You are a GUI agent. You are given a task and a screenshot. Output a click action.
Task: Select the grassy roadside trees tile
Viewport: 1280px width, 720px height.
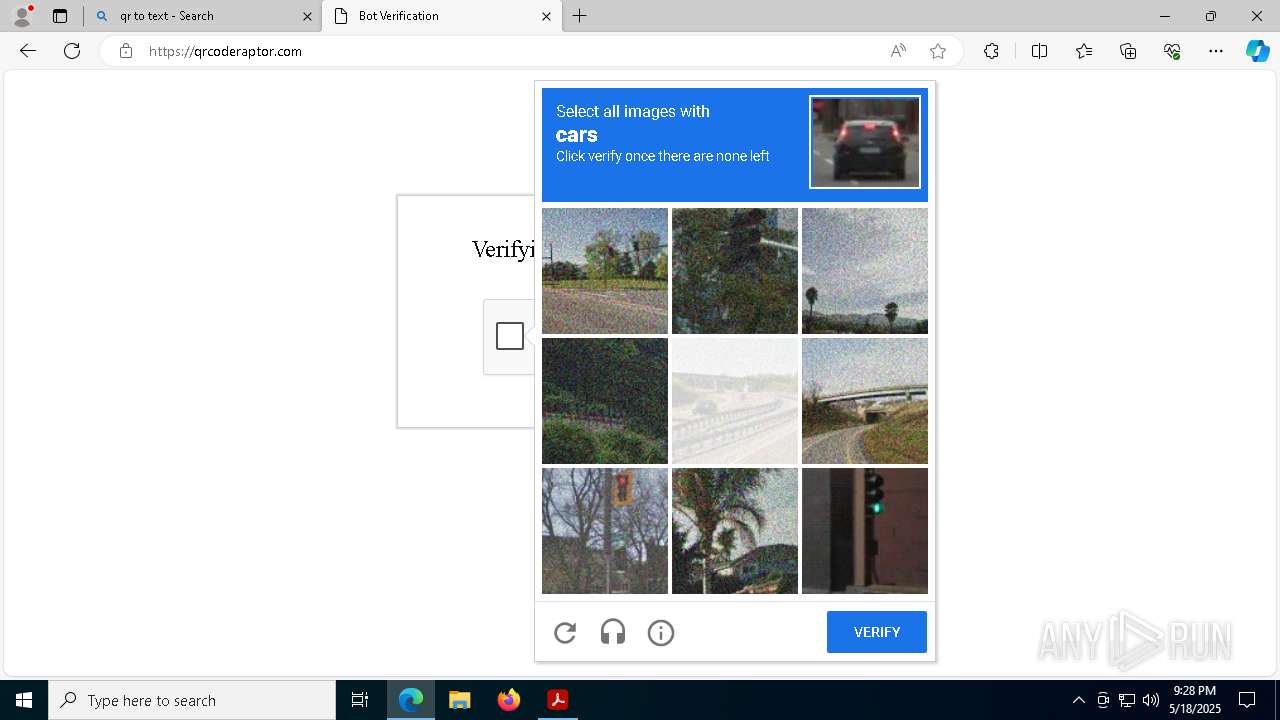(605, 271)
